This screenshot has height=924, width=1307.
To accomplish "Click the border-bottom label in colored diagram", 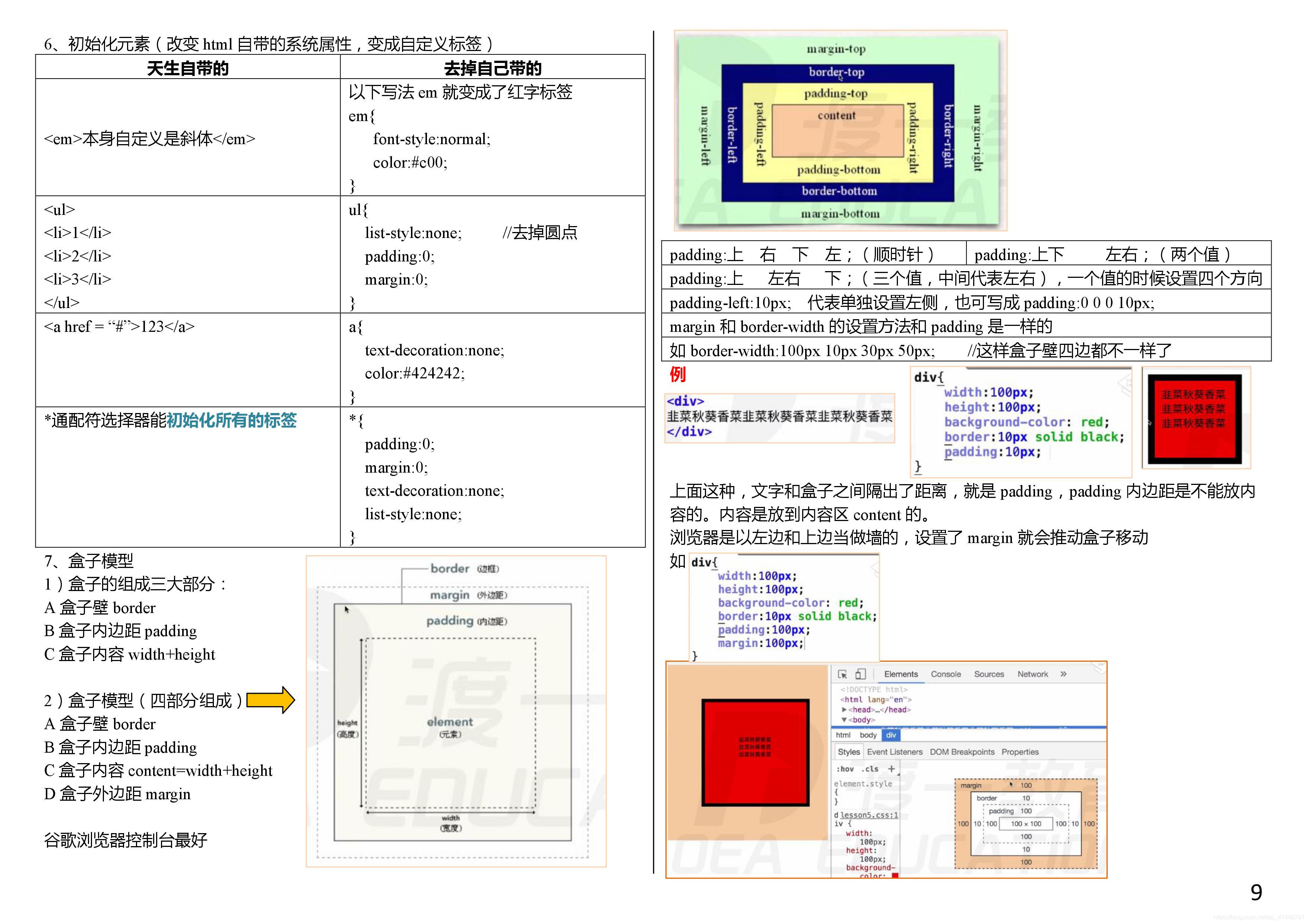I will [x=839, y=191].
